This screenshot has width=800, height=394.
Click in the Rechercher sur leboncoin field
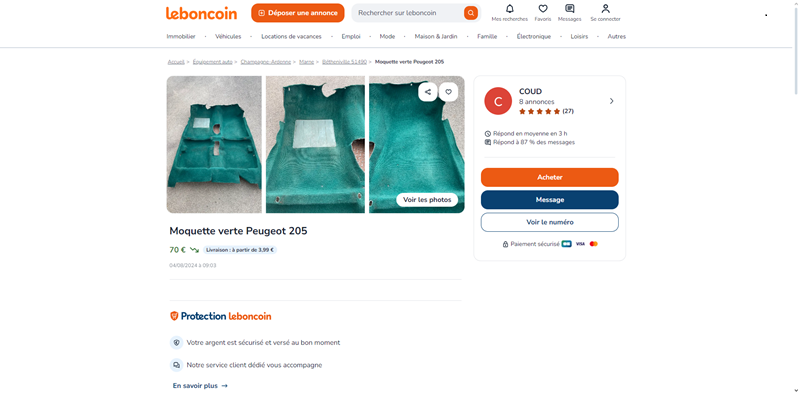tap(408, 13)
